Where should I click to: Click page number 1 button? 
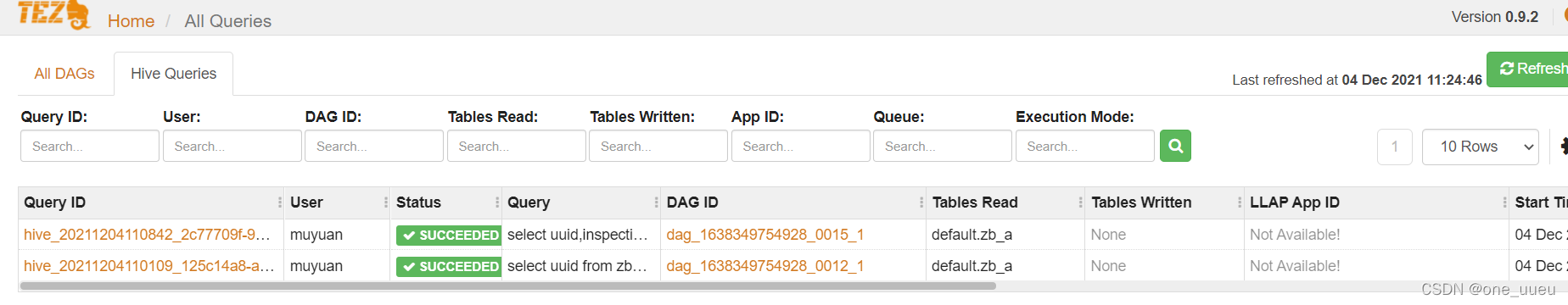(1395, 147)
